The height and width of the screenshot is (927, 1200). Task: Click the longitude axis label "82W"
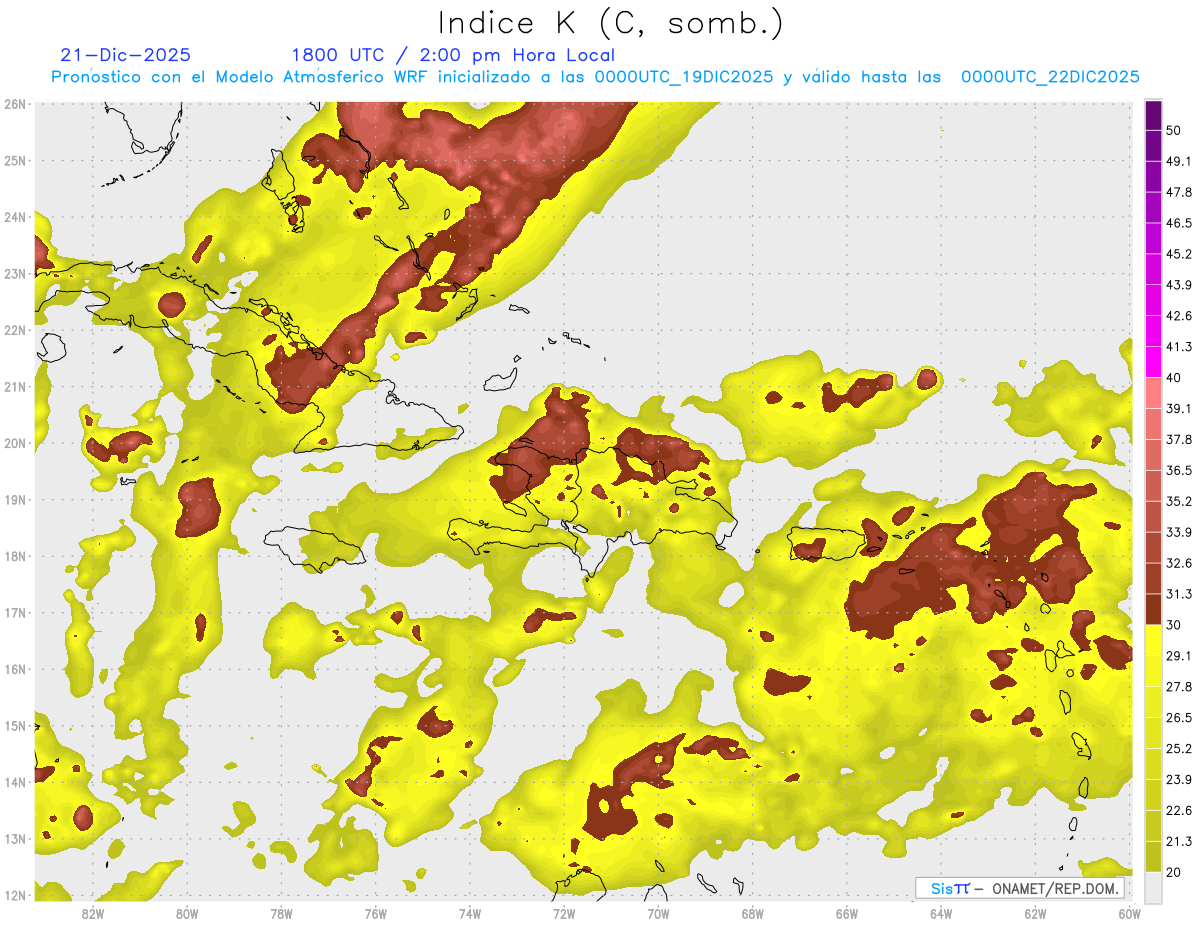[92, 914]
